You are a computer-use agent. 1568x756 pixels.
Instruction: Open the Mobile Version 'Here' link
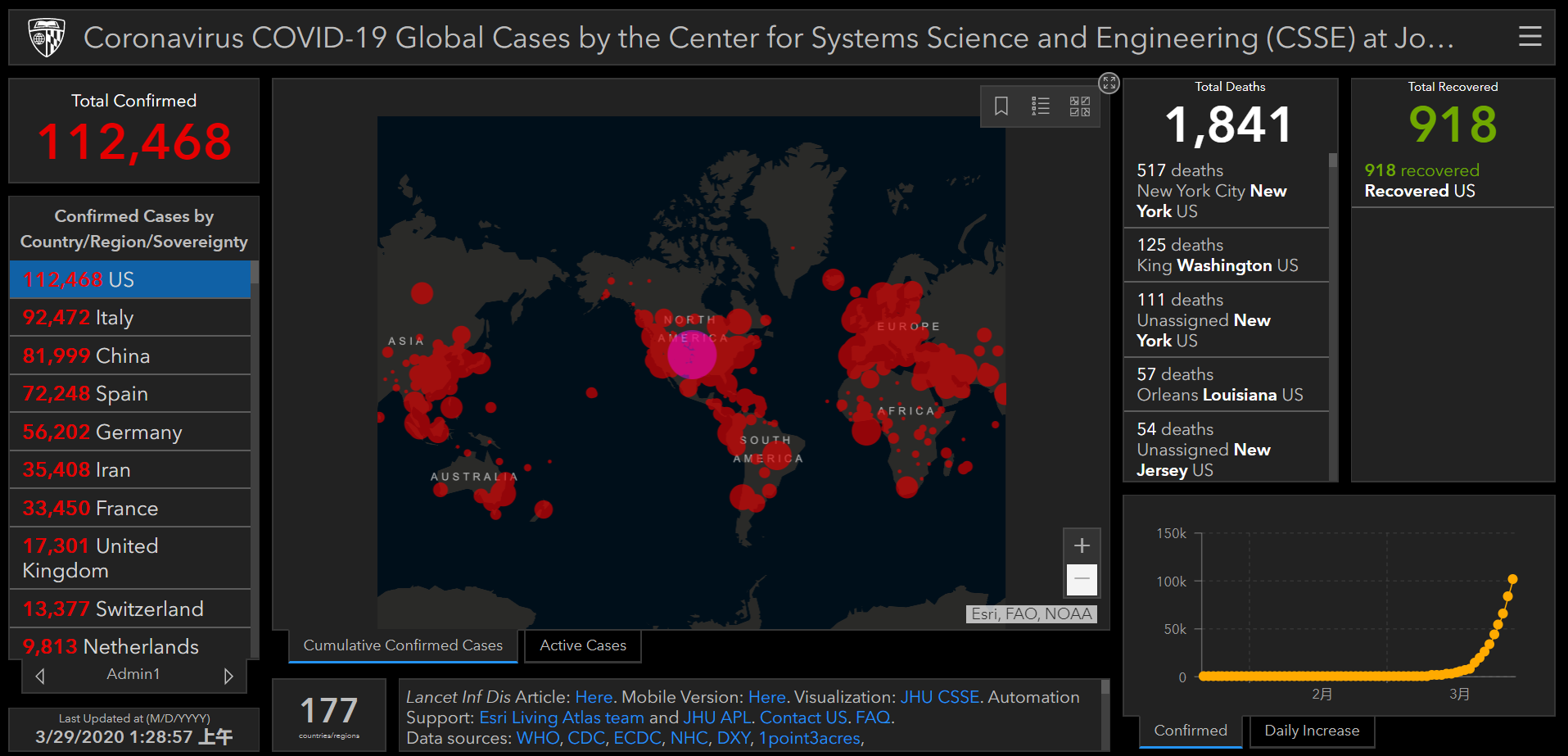767,697
